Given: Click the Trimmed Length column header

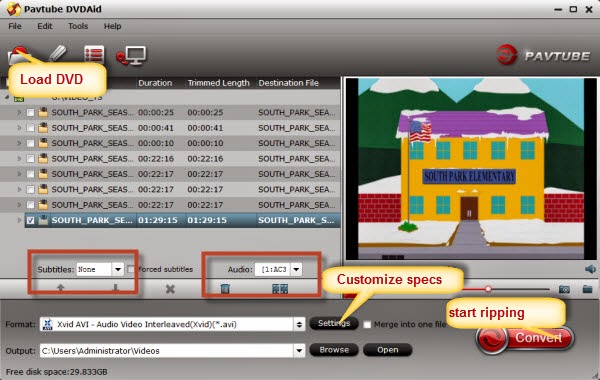Looking at the screenshot, I should (218, 83).
